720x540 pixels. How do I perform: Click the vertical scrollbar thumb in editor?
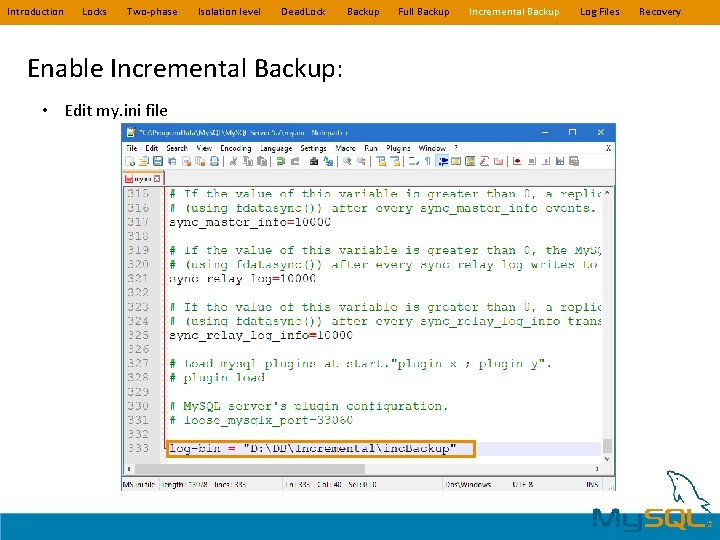607,445
